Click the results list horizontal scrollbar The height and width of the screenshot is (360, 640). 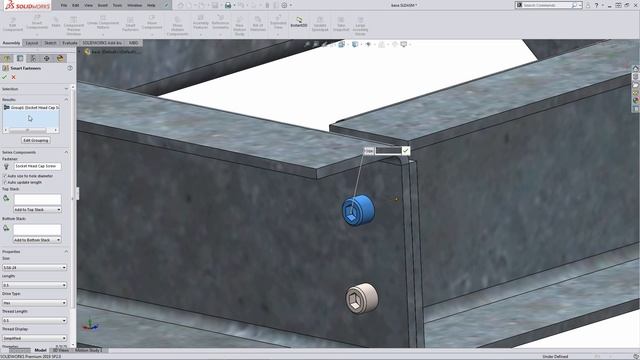[31, 130]
